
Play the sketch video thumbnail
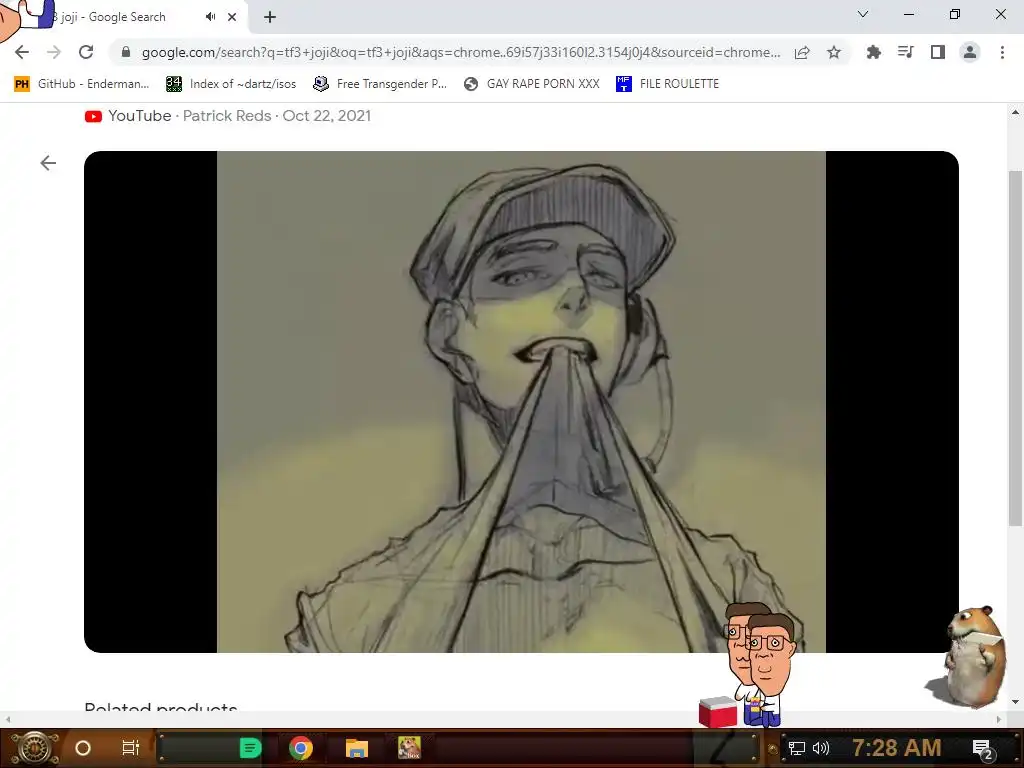click(521, 402)
